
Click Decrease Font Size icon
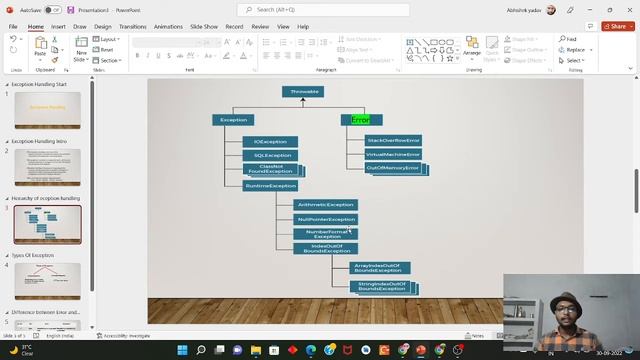point(238,42)
